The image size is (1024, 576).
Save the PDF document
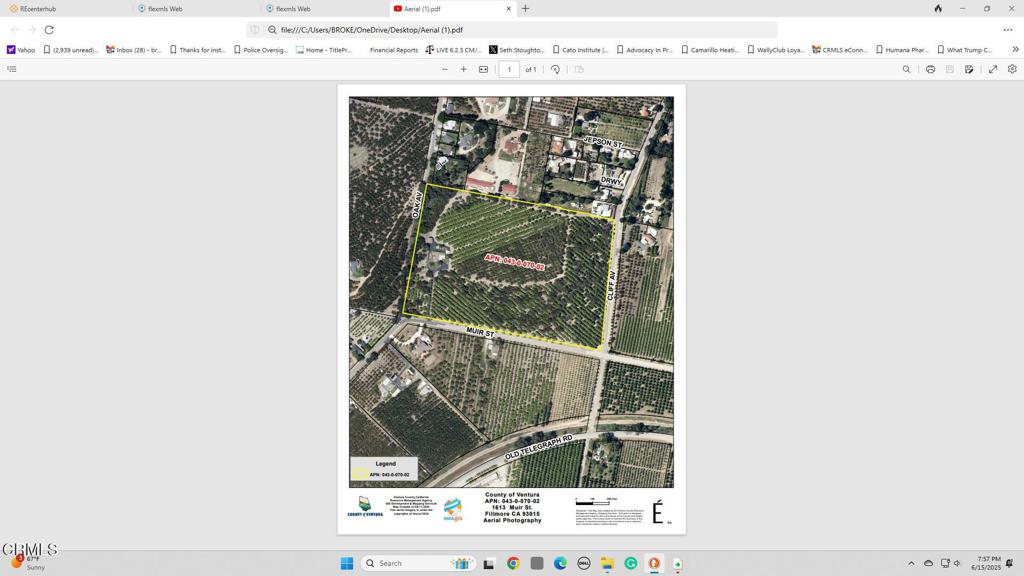950,69
